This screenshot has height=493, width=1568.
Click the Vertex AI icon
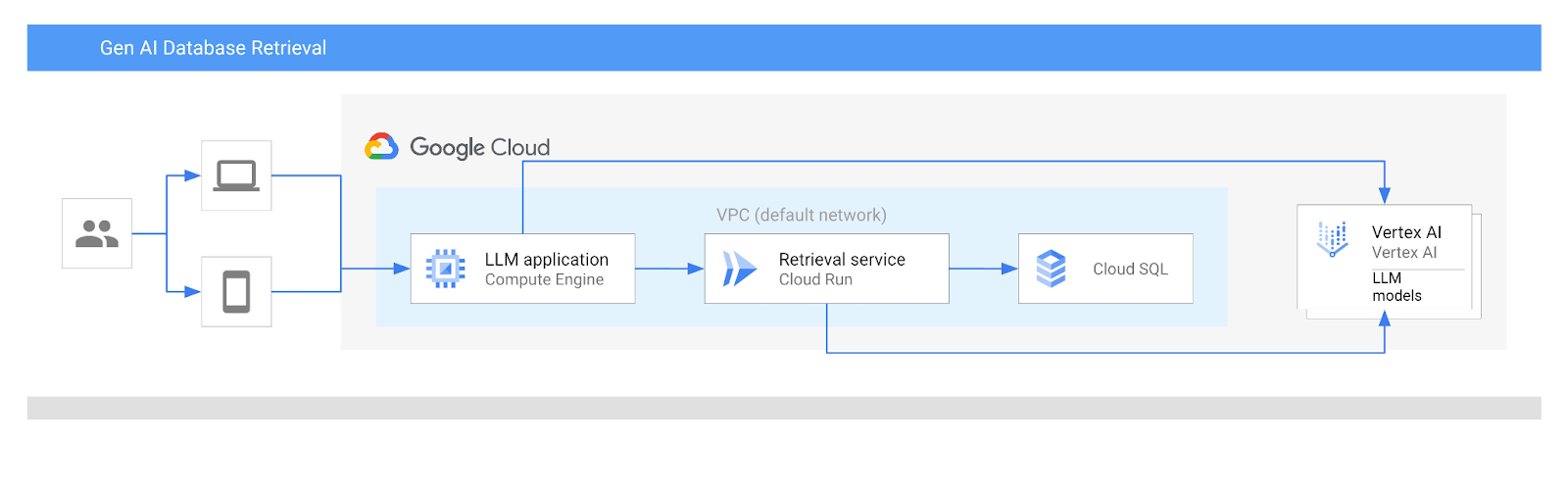[1332, 238]
